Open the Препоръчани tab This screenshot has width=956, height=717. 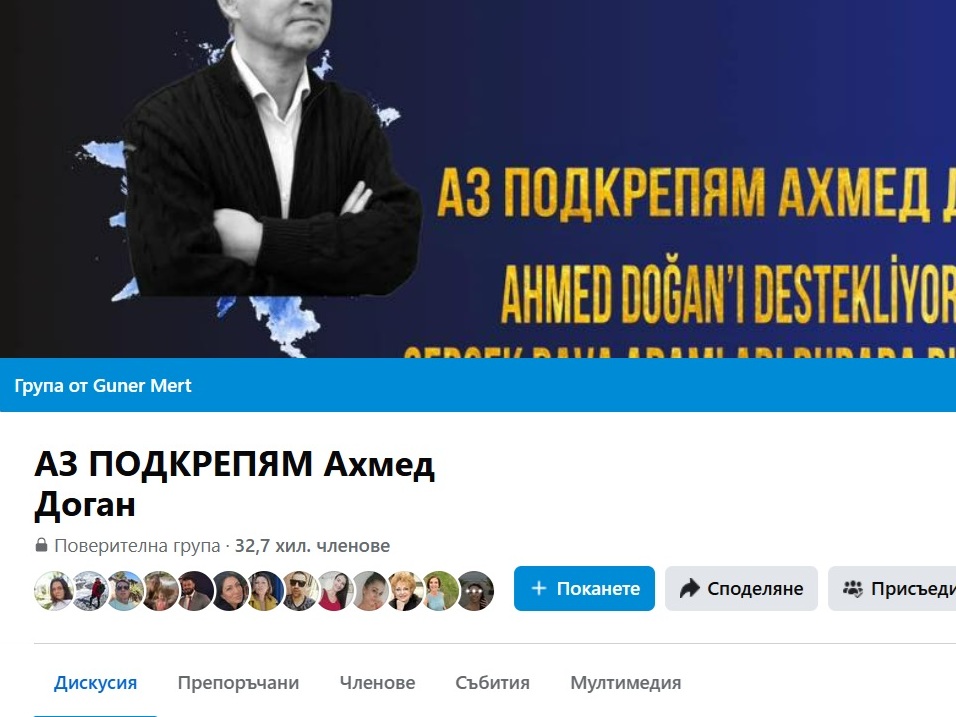pos(238,683)
